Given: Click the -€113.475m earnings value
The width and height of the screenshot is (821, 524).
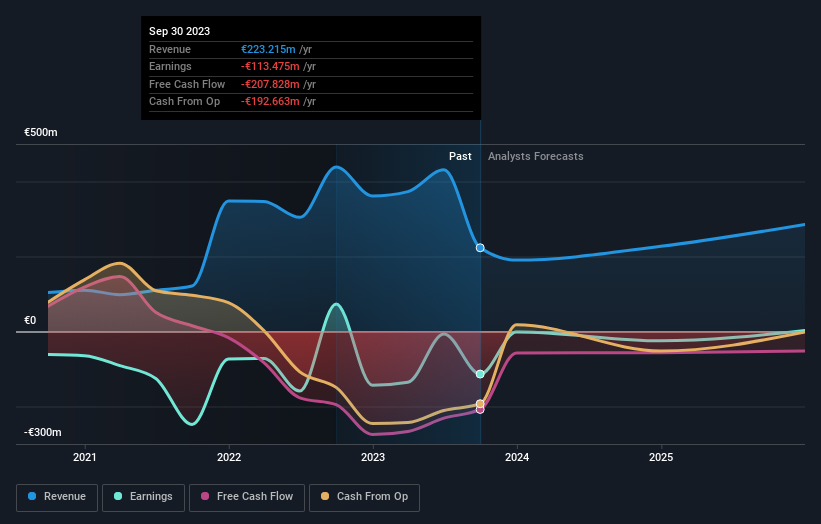Looking at the screenshot, I should click(x=270, y=66).
